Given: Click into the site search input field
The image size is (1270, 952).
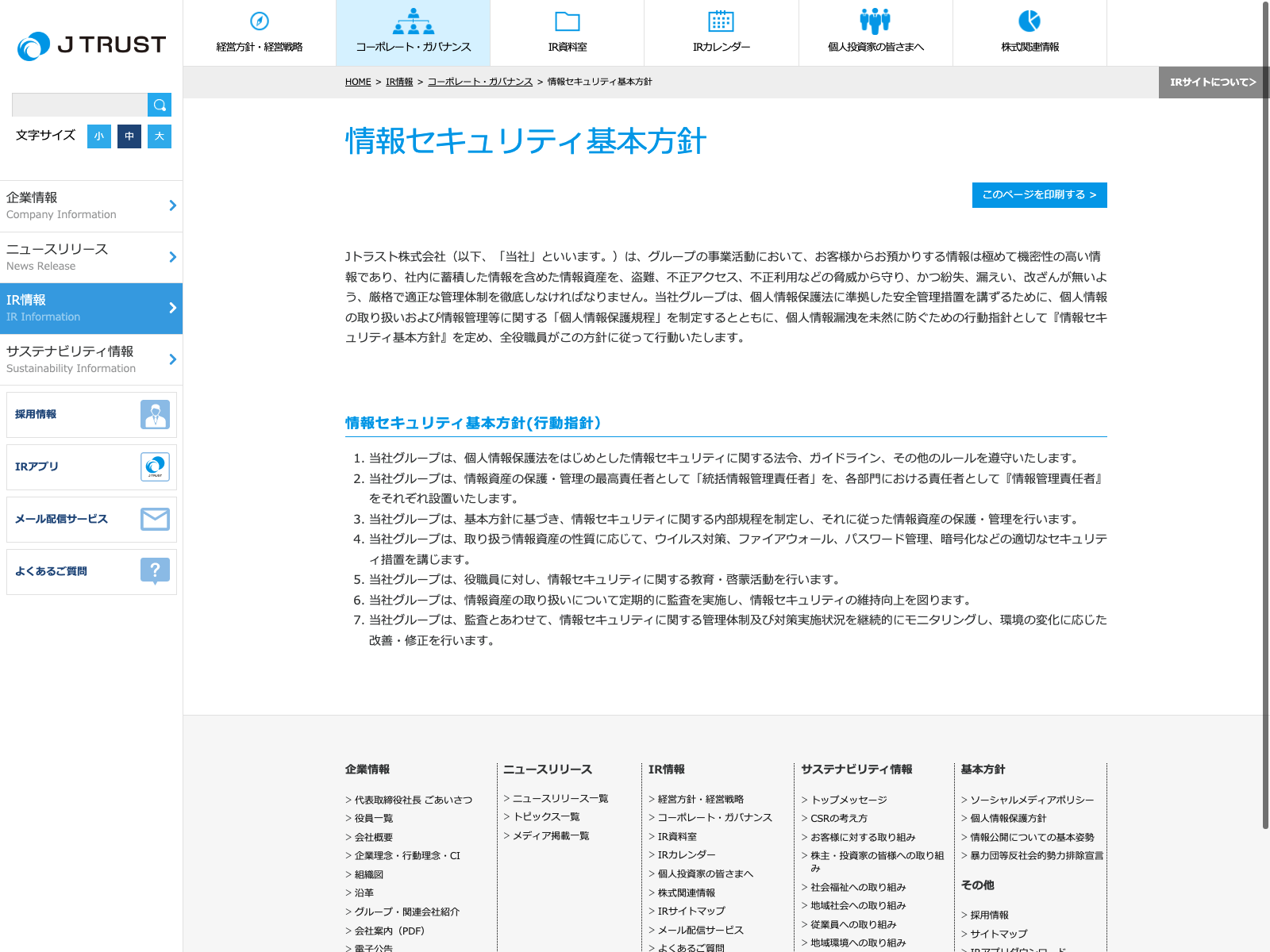Looking at the screenshot, I should (x=79, y=105).
